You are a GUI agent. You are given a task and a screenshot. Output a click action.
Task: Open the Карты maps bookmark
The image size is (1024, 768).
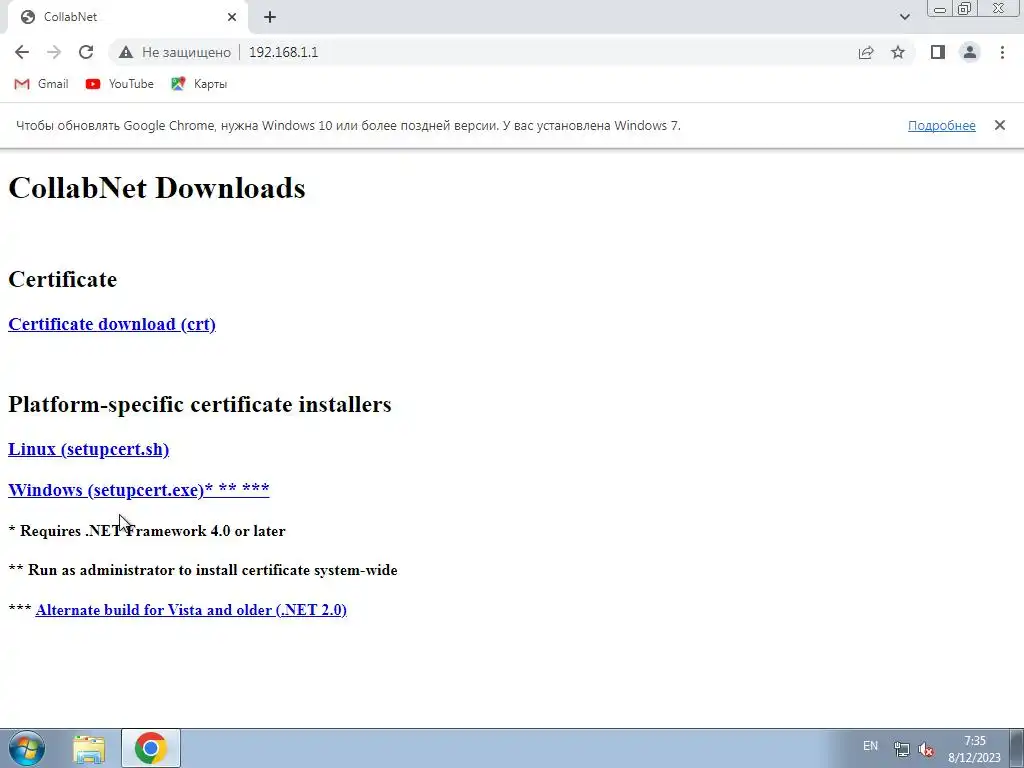coord(199,84)
